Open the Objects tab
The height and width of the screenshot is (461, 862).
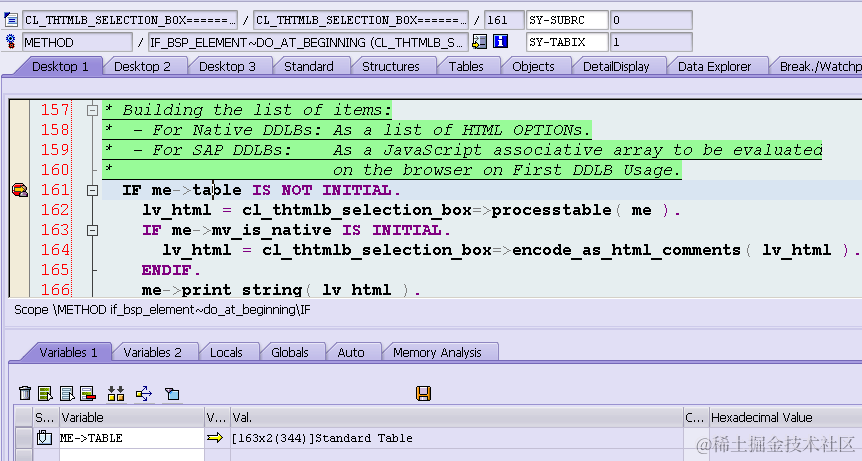pos(533,66)
